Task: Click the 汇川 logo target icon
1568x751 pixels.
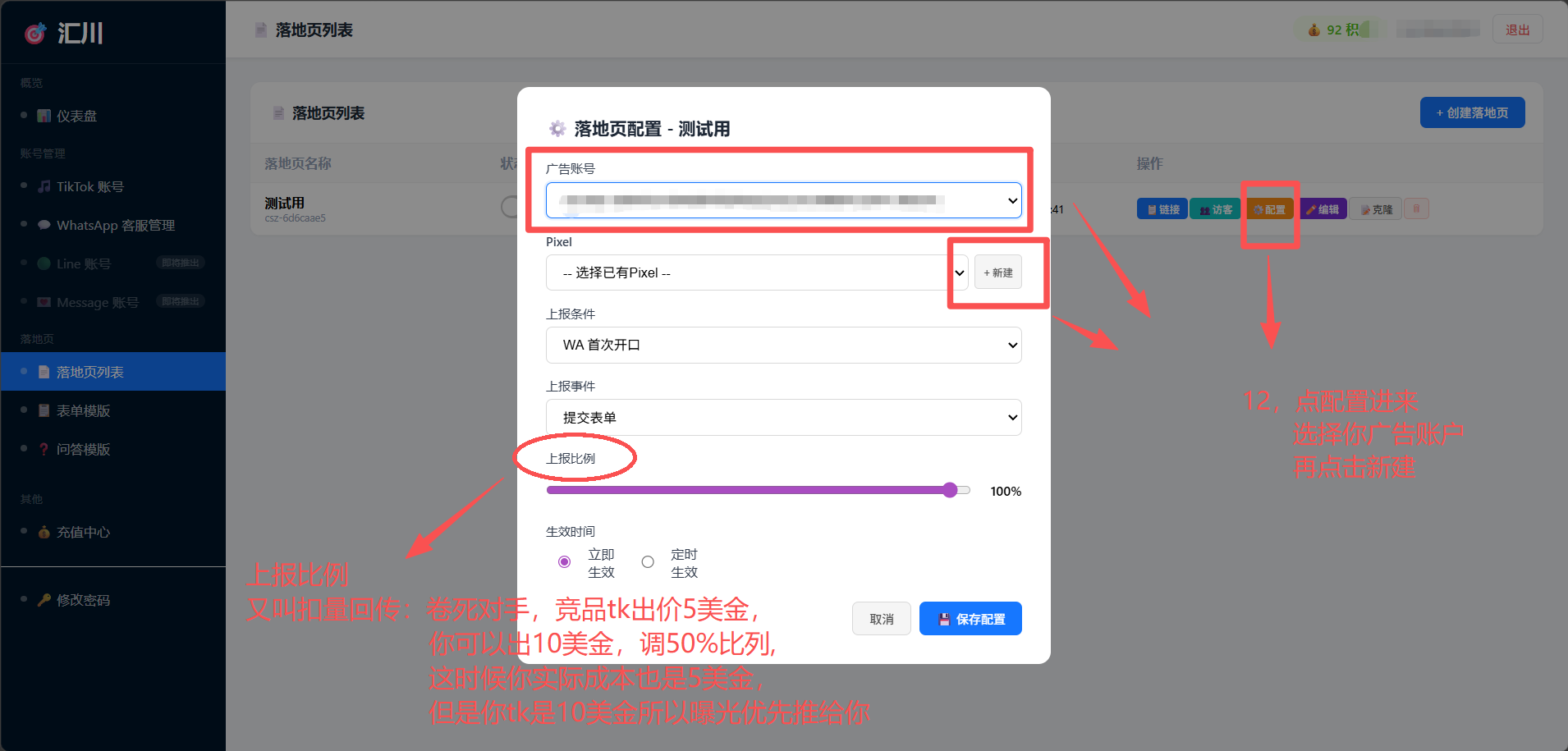Action: (35, 33)
